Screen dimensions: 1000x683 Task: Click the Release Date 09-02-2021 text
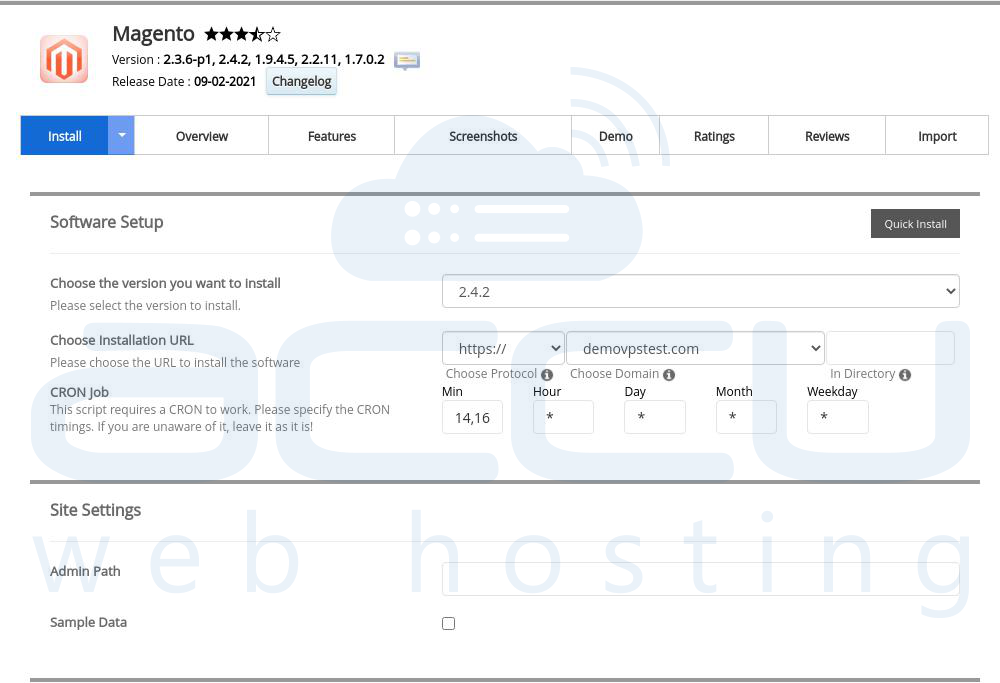click(184, 82)
